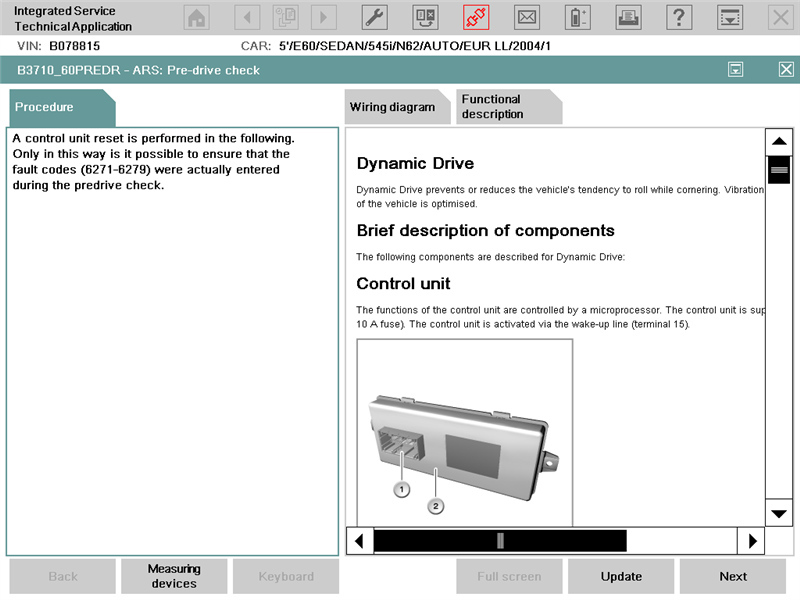Click the Control unit heading
Viewport: 800px width, 600px height.
403,284
